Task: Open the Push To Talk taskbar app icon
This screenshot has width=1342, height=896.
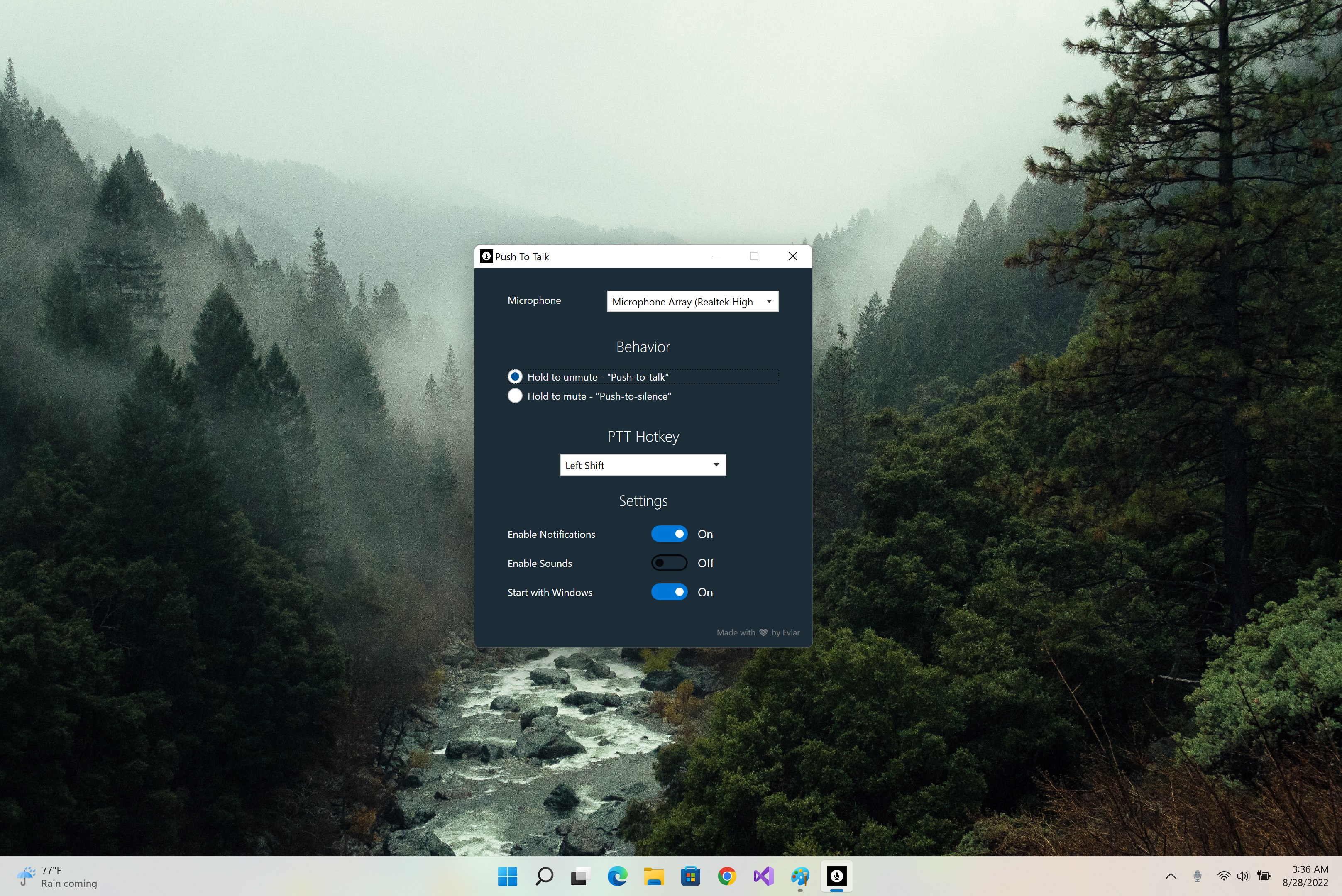Action: [836, 875]
